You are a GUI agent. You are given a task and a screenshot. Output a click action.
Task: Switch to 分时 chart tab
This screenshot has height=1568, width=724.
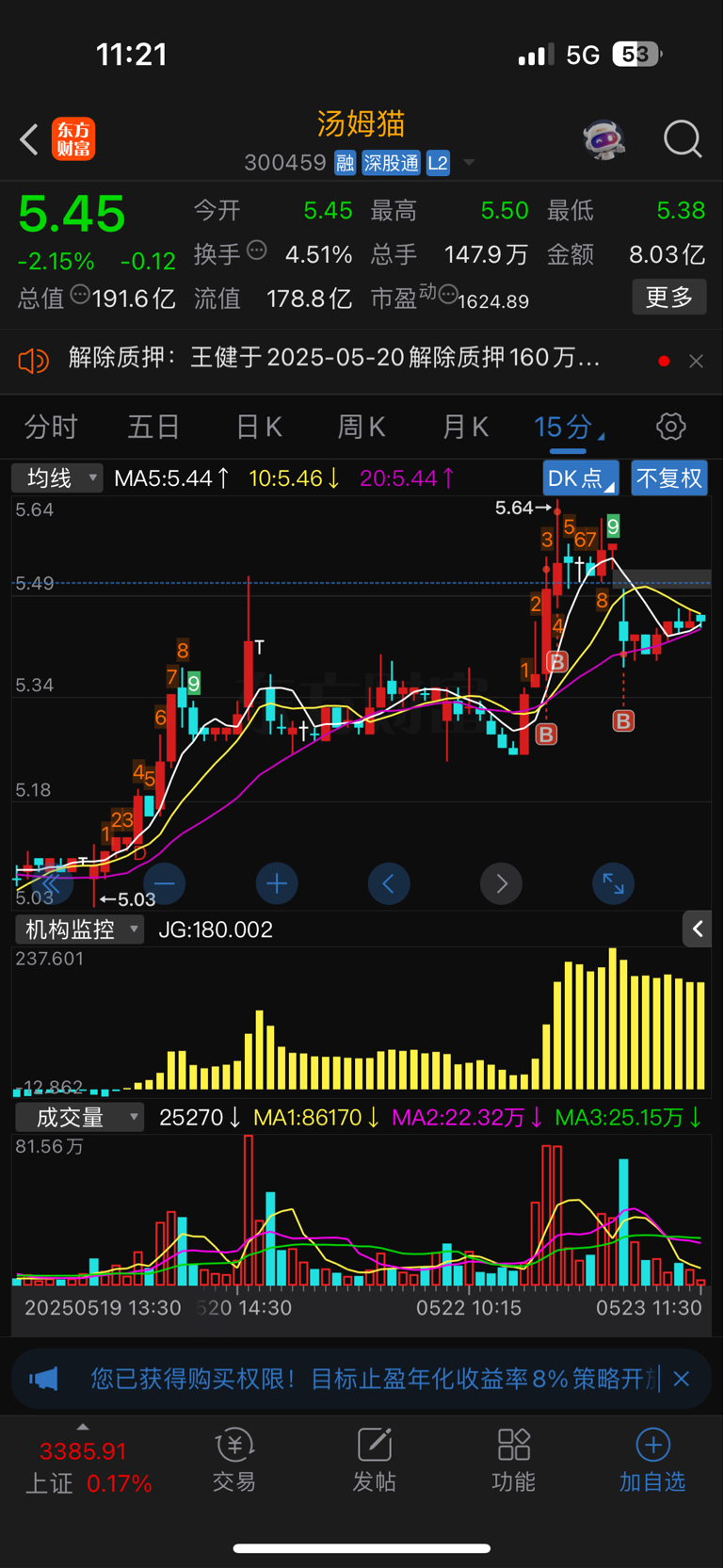pos(51,428)
